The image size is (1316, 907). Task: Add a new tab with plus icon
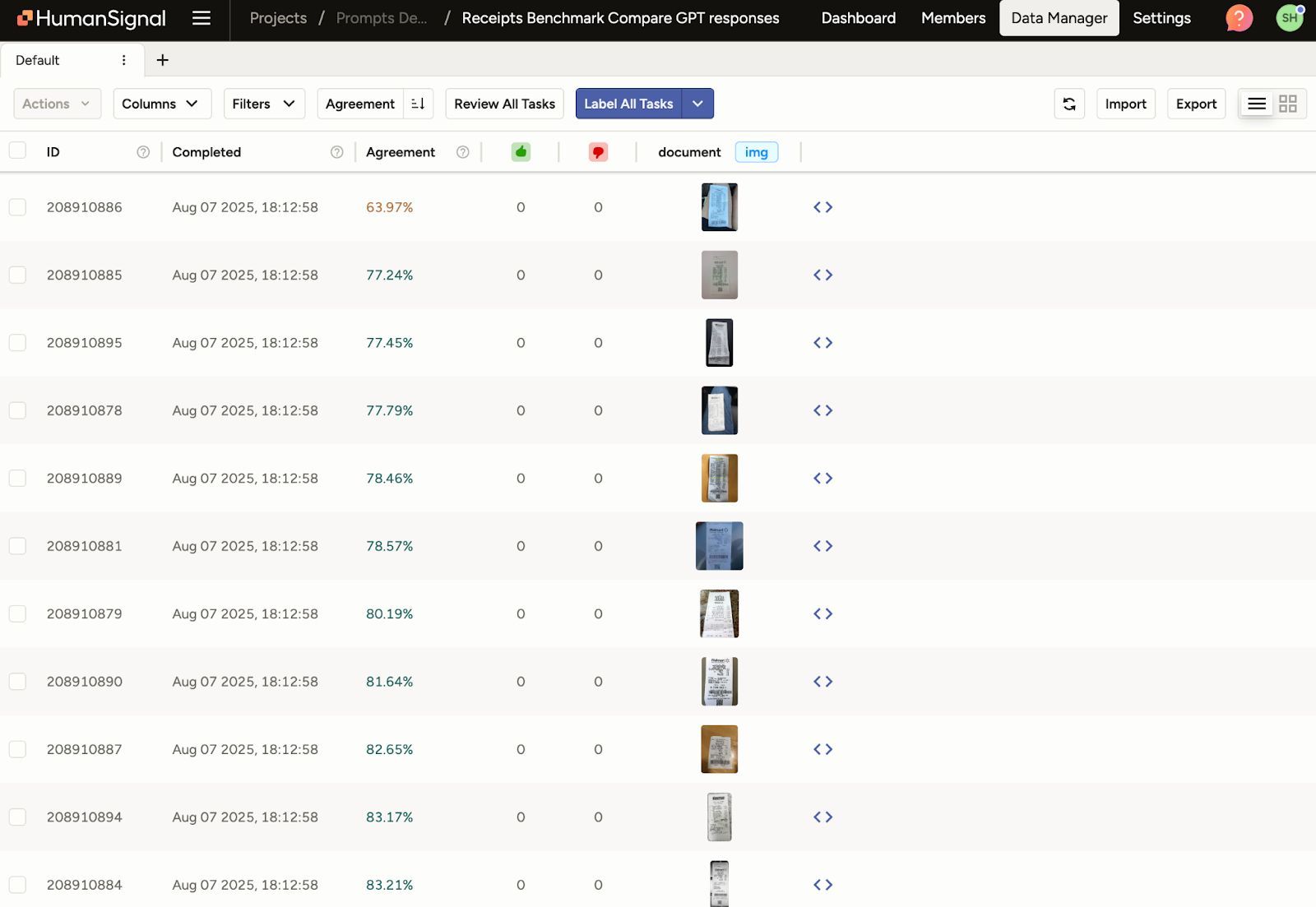(x=163, y=60)
